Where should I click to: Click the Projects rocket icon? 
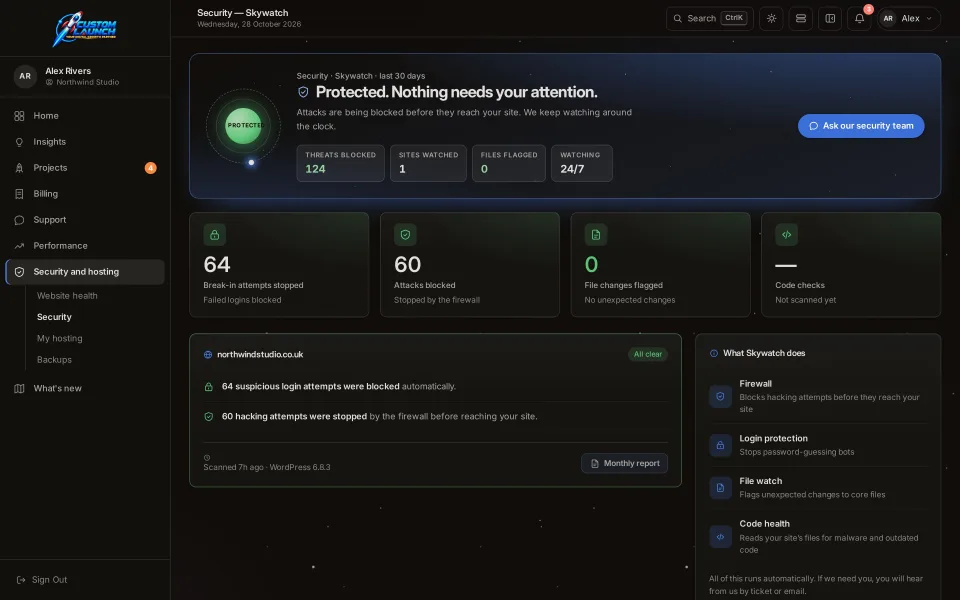tap(19, 168)
